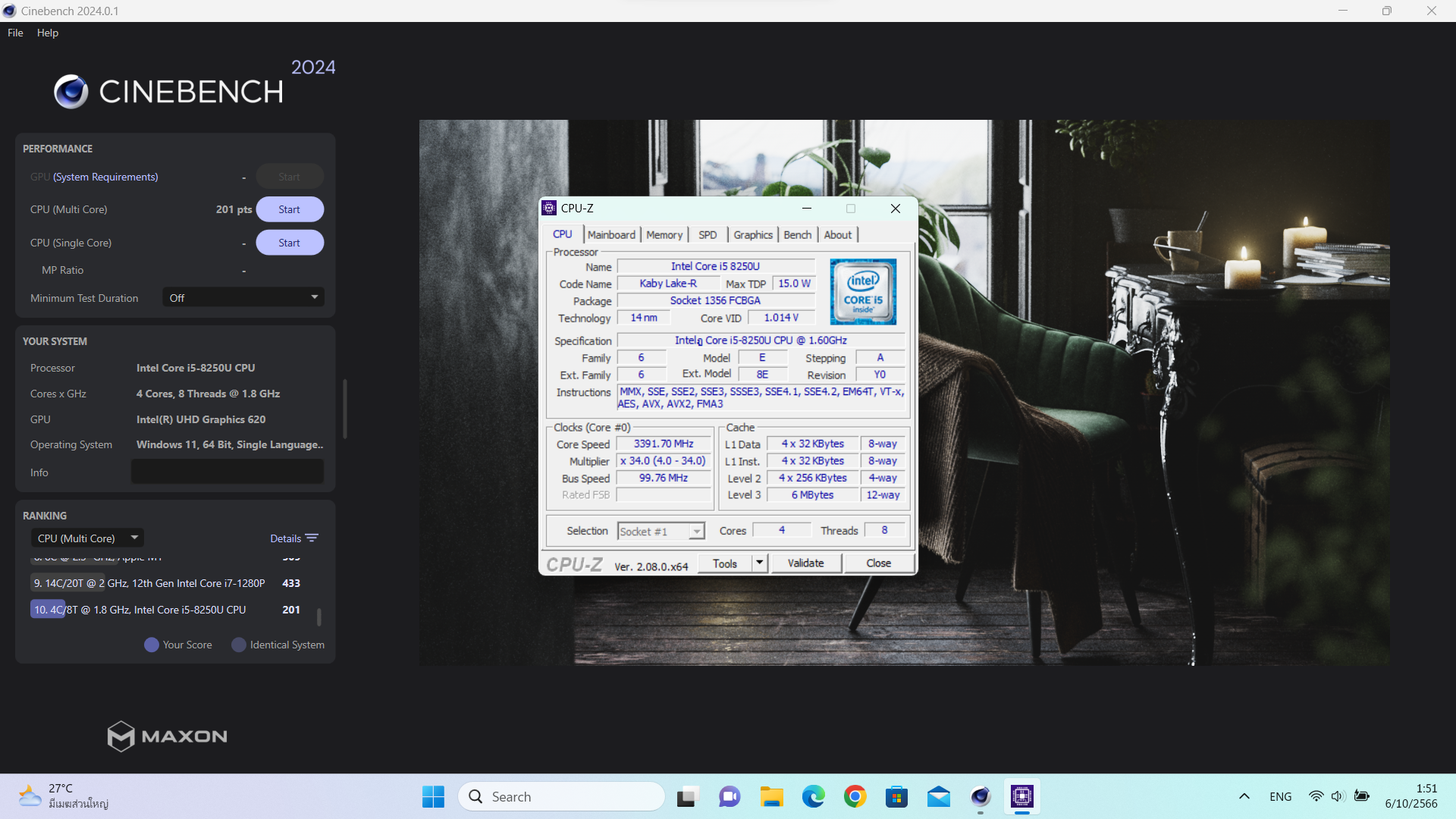Click the Validate button in CPU-Z

(805, 563)
